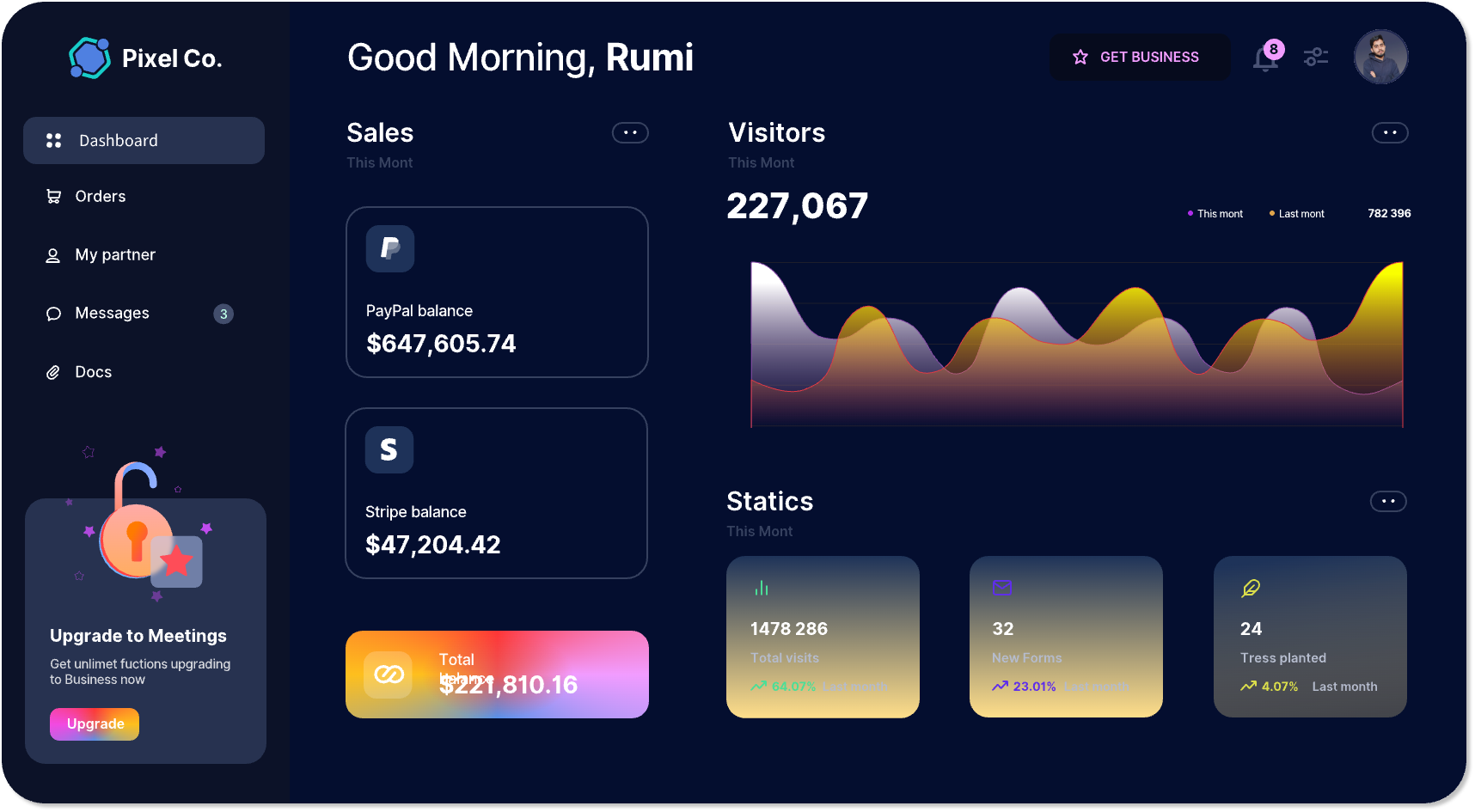Click the Stripe logo icon
Screen dimensions: 1475x812
pyautogui.click(x=389, y=449)
